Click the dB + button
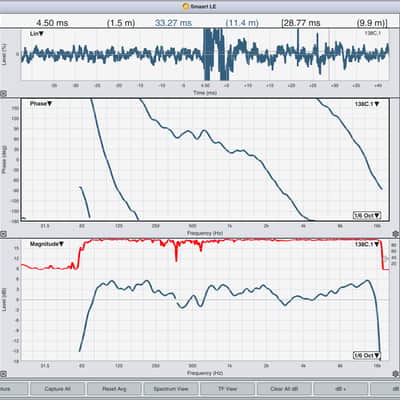The image size is (400, 400). (341, 389)
